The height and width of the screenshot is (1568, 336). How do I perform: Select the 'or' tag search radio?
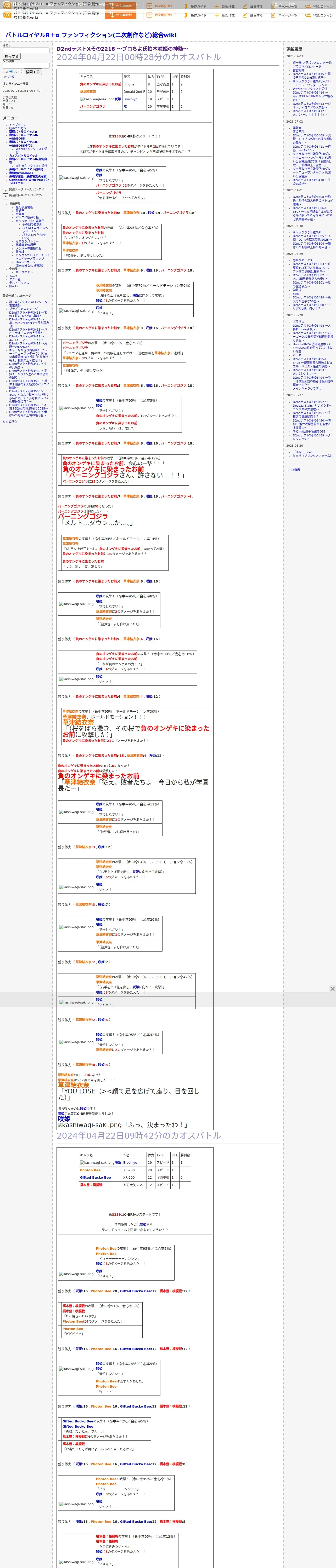20,71
